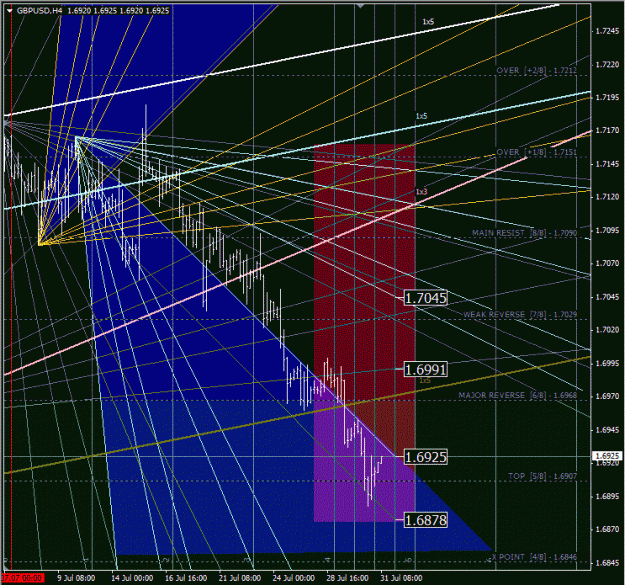Click 1.7020 on the price axis
This screenshot has width=625, height=585.
607,330
